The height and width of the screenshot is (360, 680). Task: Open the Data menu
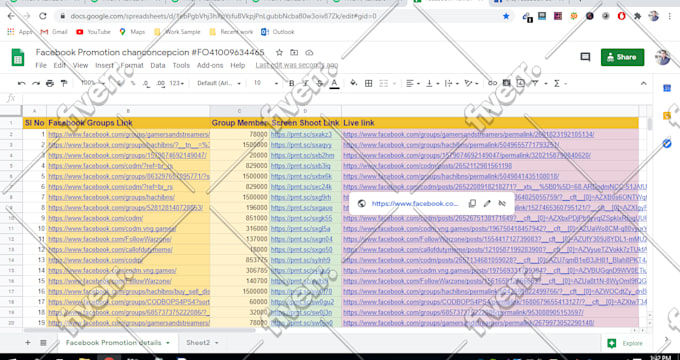tap(158, 65)
